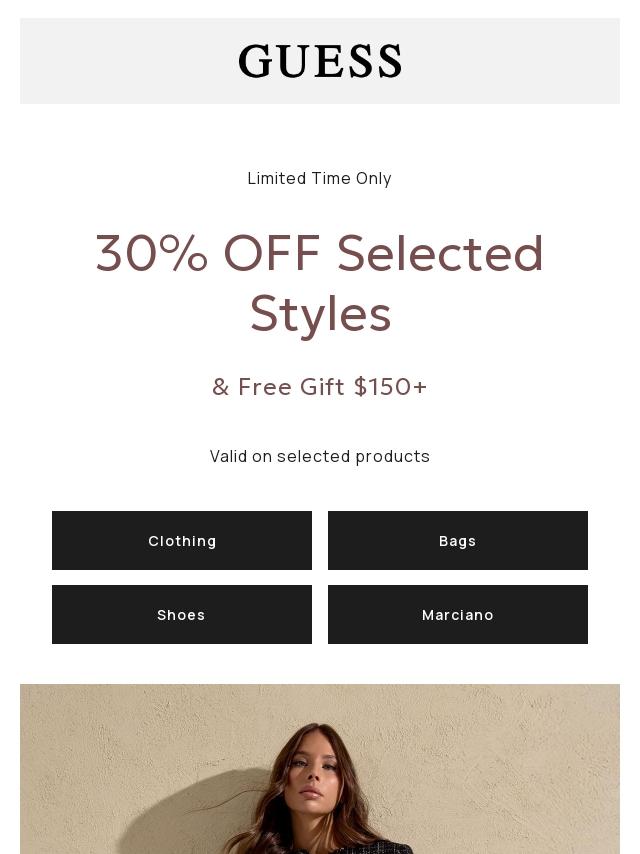Open the Clothing category
Image resolution: width=640 pixels, height=854 pixels.
[x=182, y=541]
